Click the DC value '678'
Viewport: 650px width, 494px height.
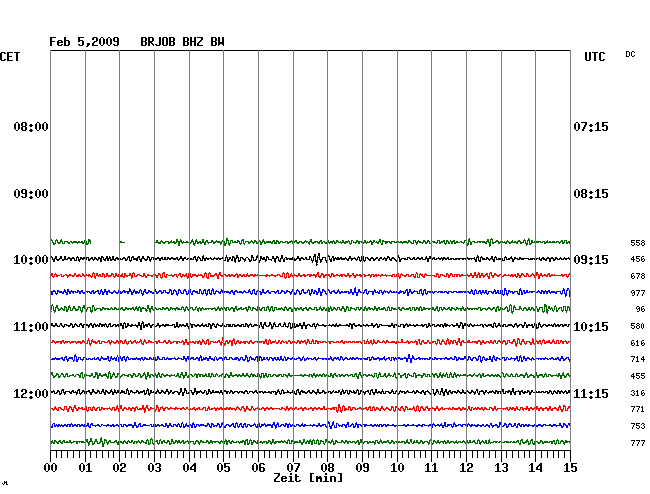638,276
